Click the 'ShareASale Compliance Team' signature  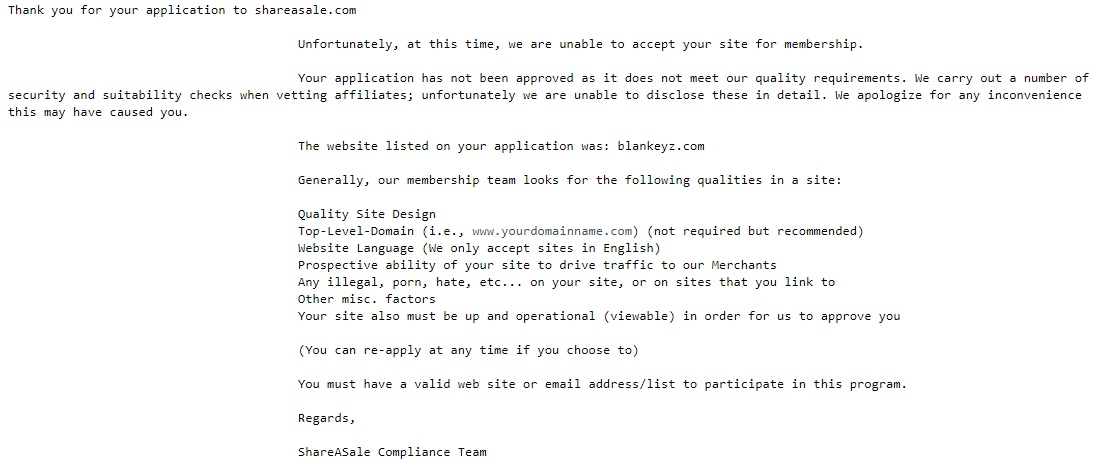(392, 452)
